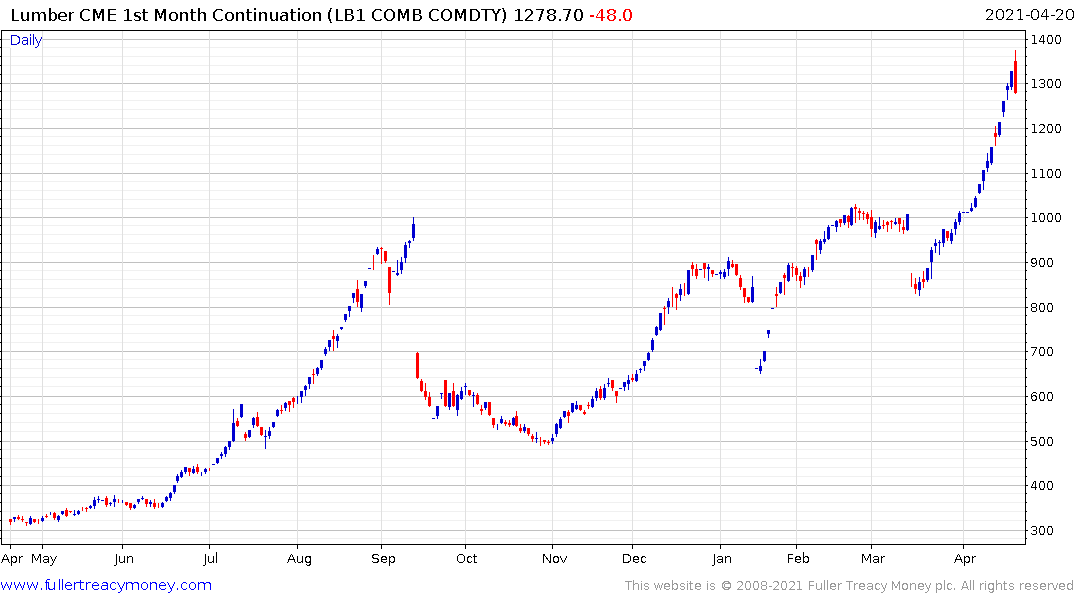Click the 'Dec' month axis label
This screenshot has height=600, width=1075.
[x=634, y=559]
